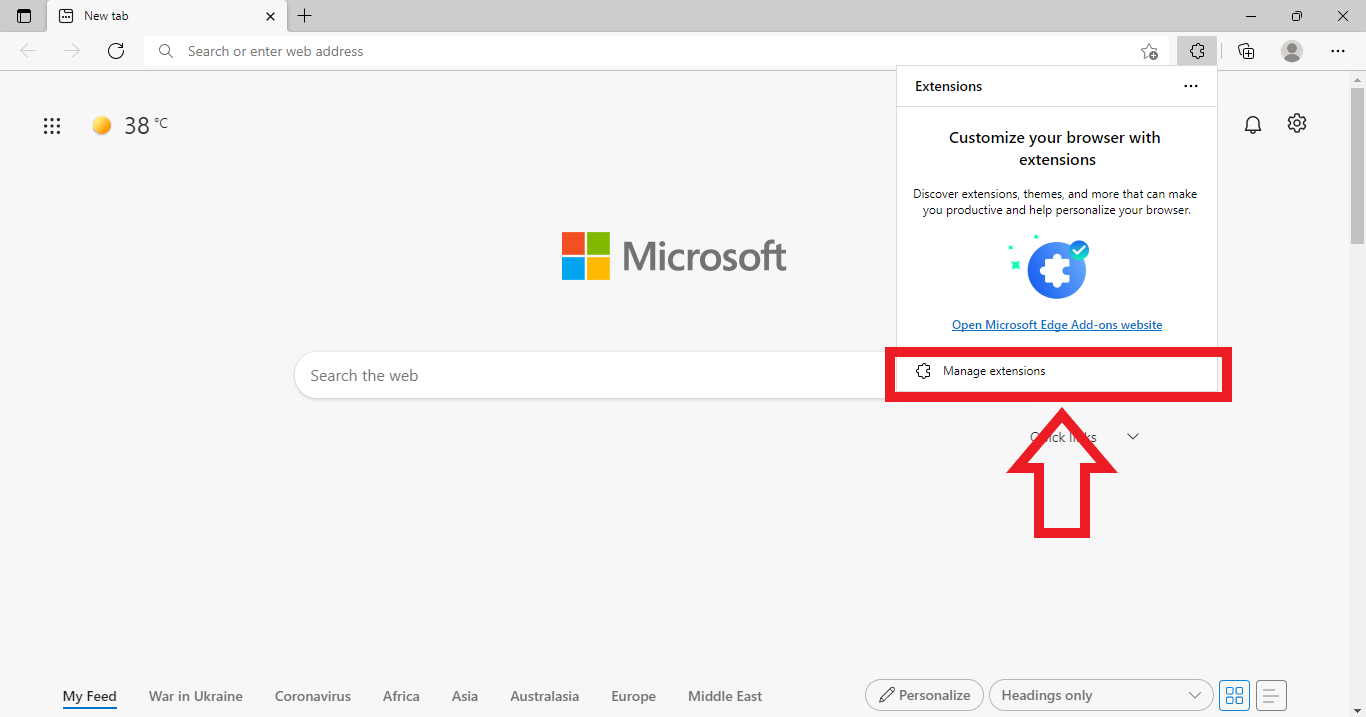Screen dimensions: 1366x717
Task: Open the tab actions menu icon
Action: [23, 16]
